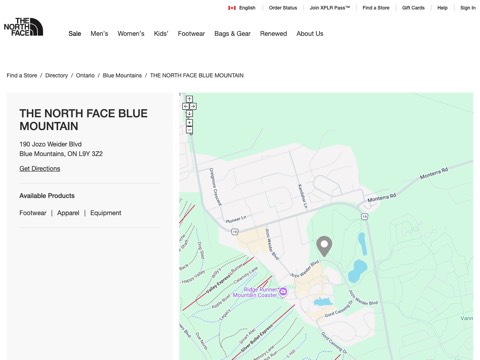
Task: Click Join XPLR Pass link
Action: [x=330, y=8]
